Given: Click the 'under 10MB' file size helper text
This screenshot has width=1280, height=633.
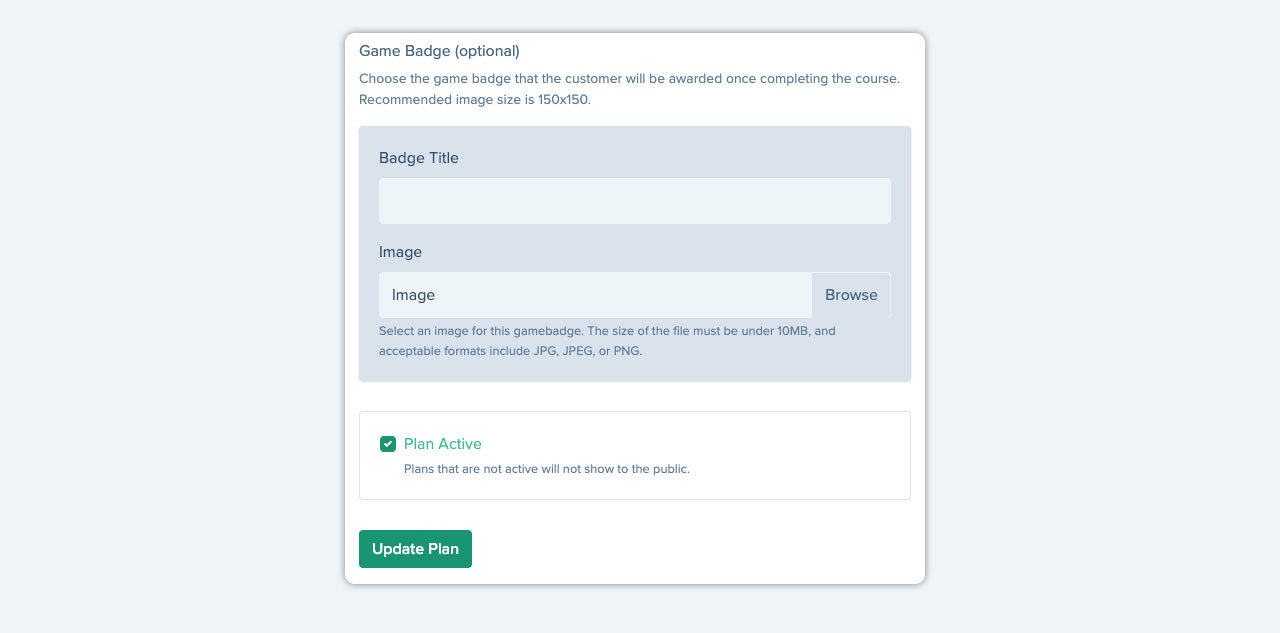Looking at the screenshot, I should click(607, 330).
